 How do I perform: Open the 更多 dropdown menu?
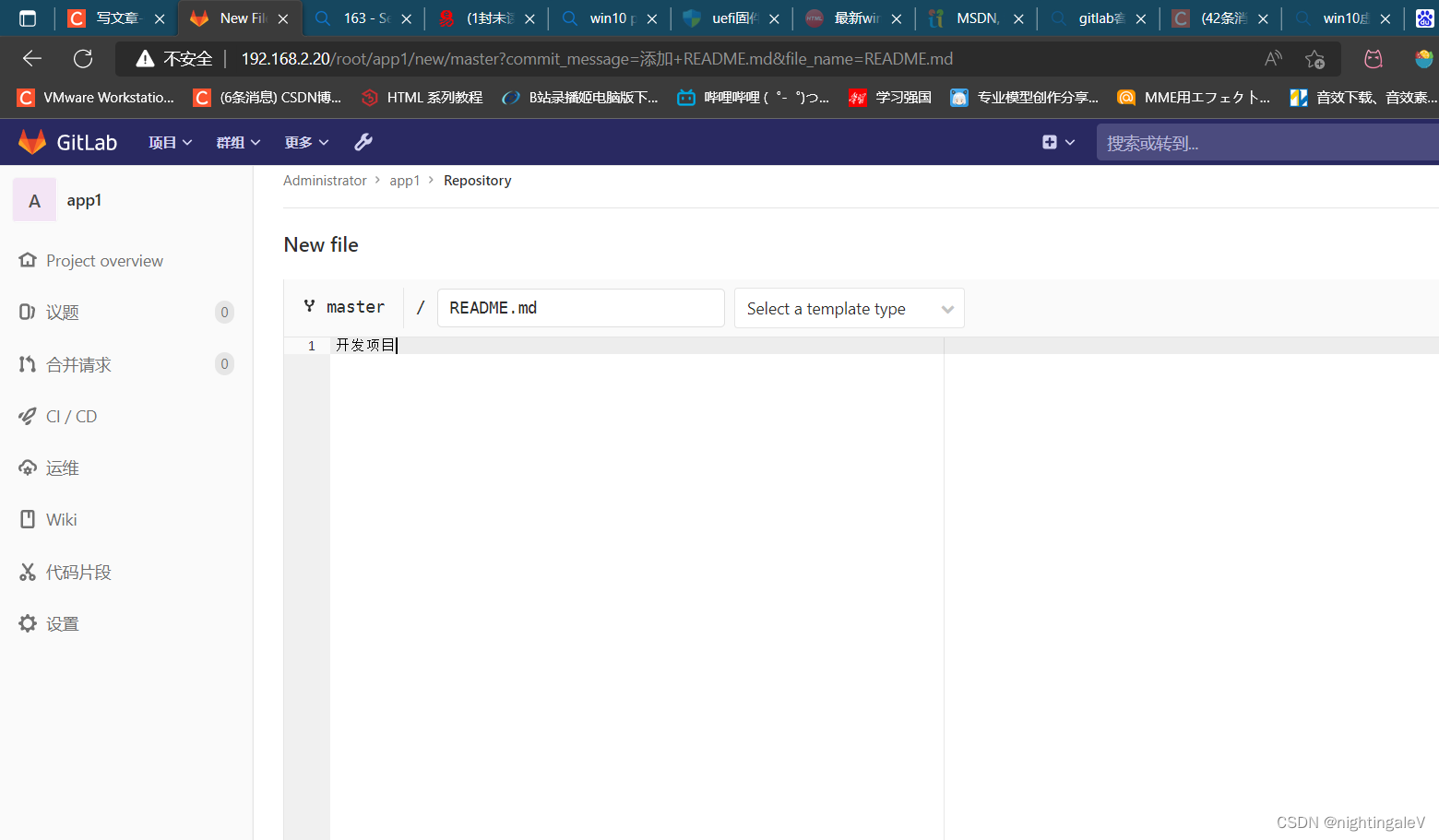(x=305, y=141)
